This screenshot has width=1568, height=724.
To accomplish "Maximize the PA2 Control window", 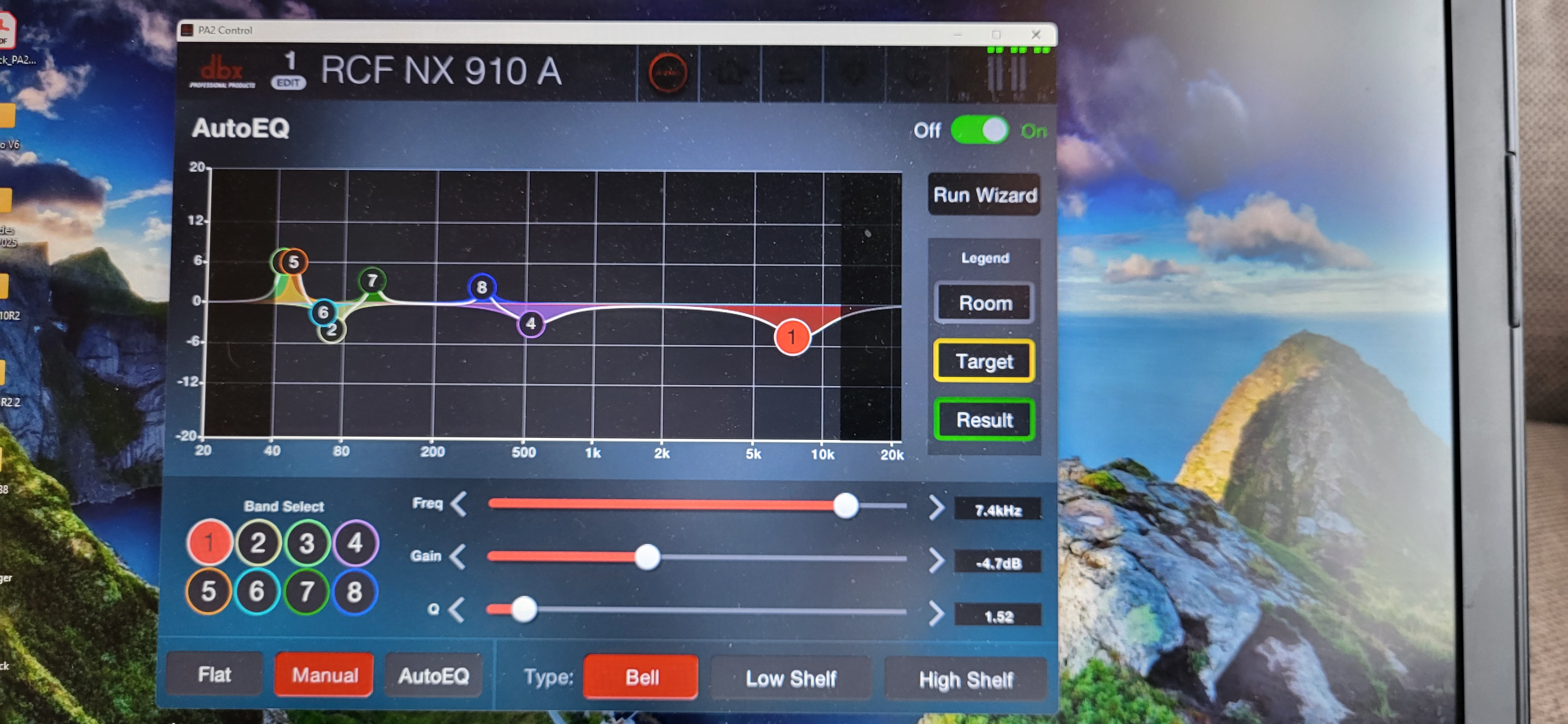I will coord(996,35).
